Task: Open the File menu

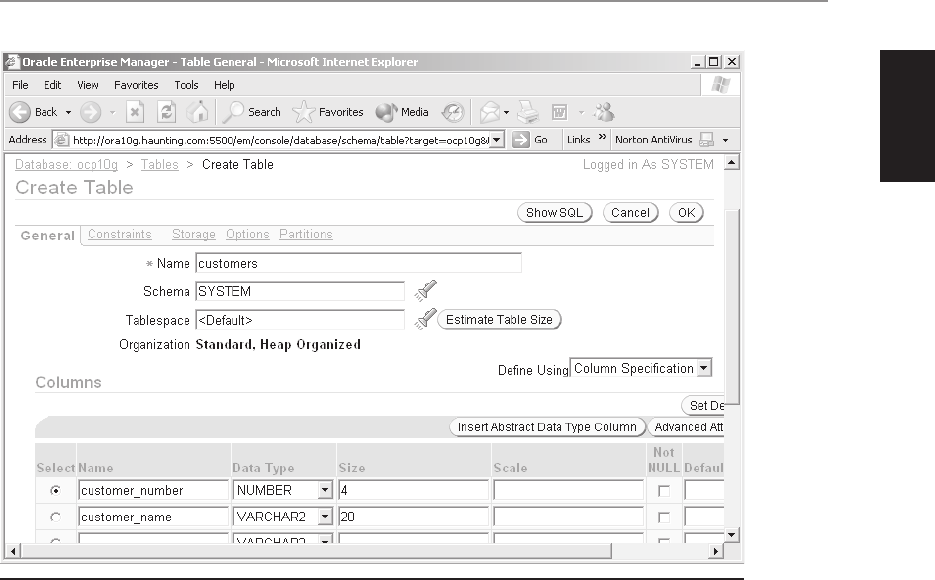Action: 20,85
